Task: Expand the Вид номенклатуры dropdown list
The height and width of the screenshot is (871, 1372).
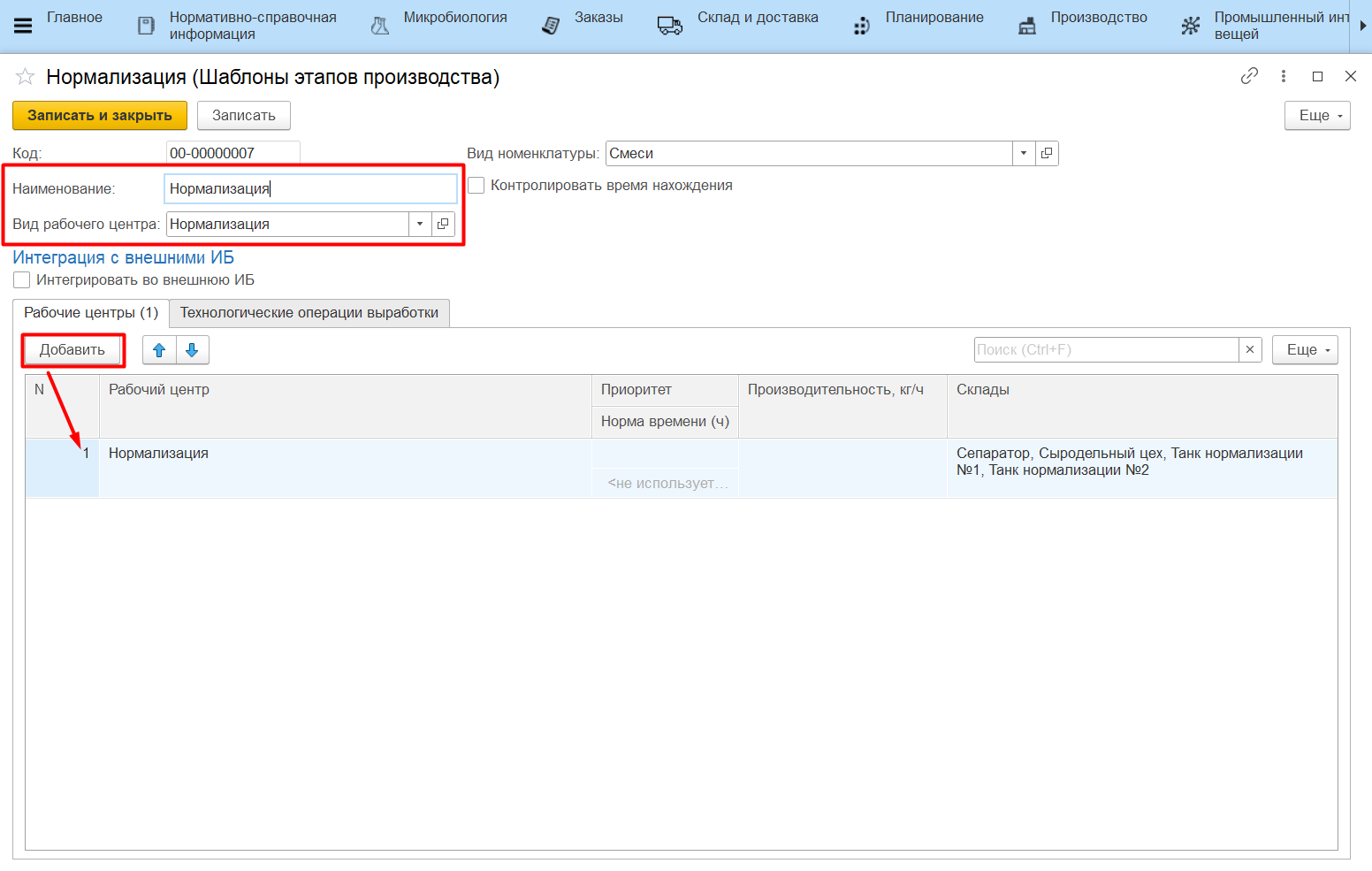Action: (1023, 153)
